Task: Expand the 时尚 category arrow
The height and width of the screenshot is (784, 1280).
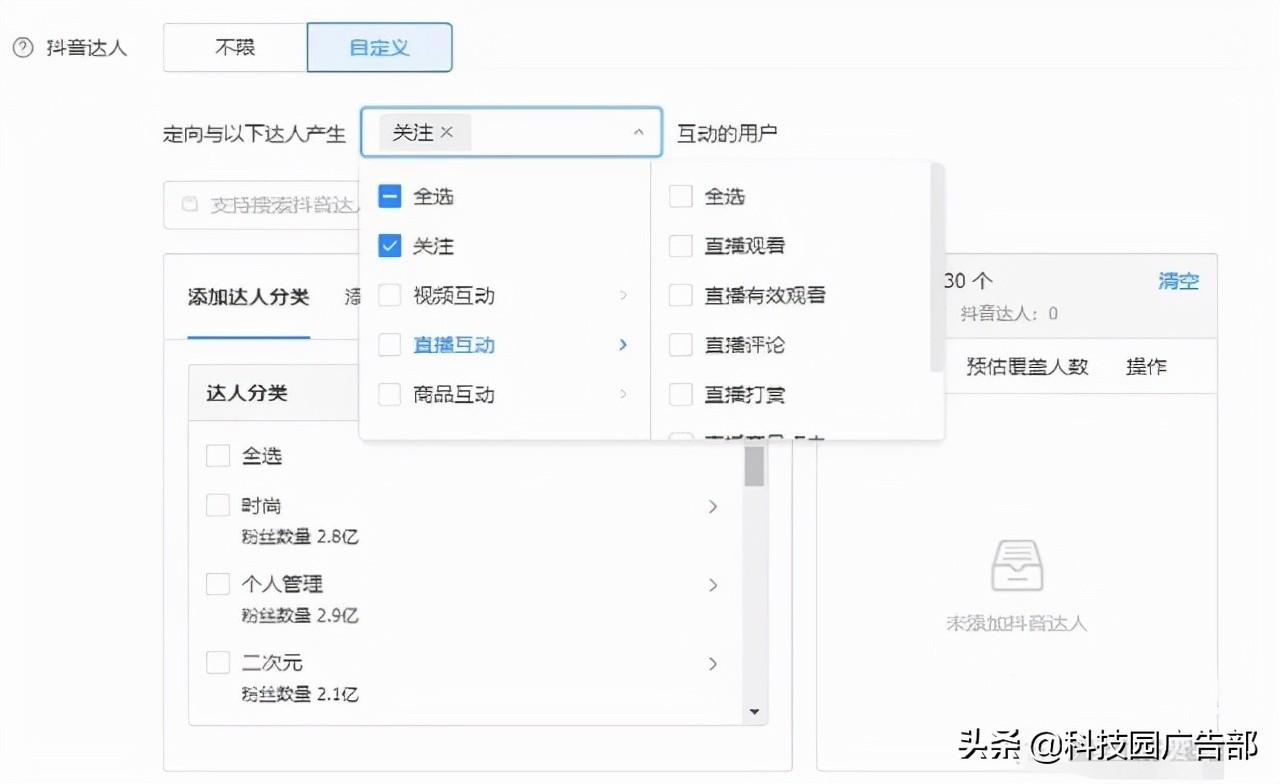Action: click(713, 507)
